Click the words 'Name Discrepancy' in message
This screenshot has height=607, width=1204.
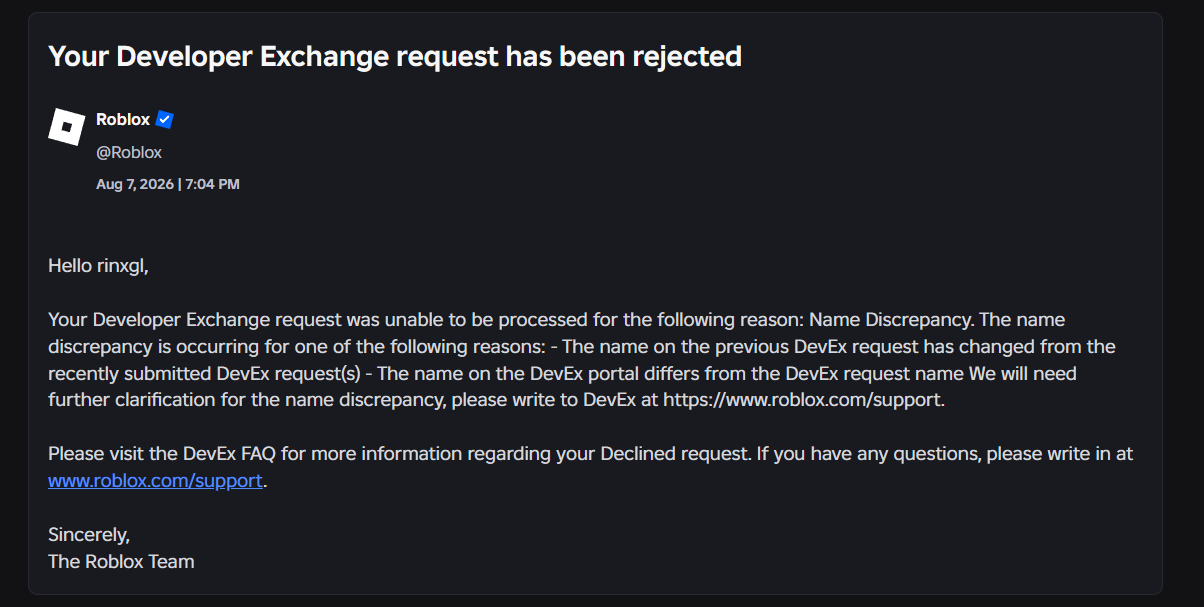[891, 320]
